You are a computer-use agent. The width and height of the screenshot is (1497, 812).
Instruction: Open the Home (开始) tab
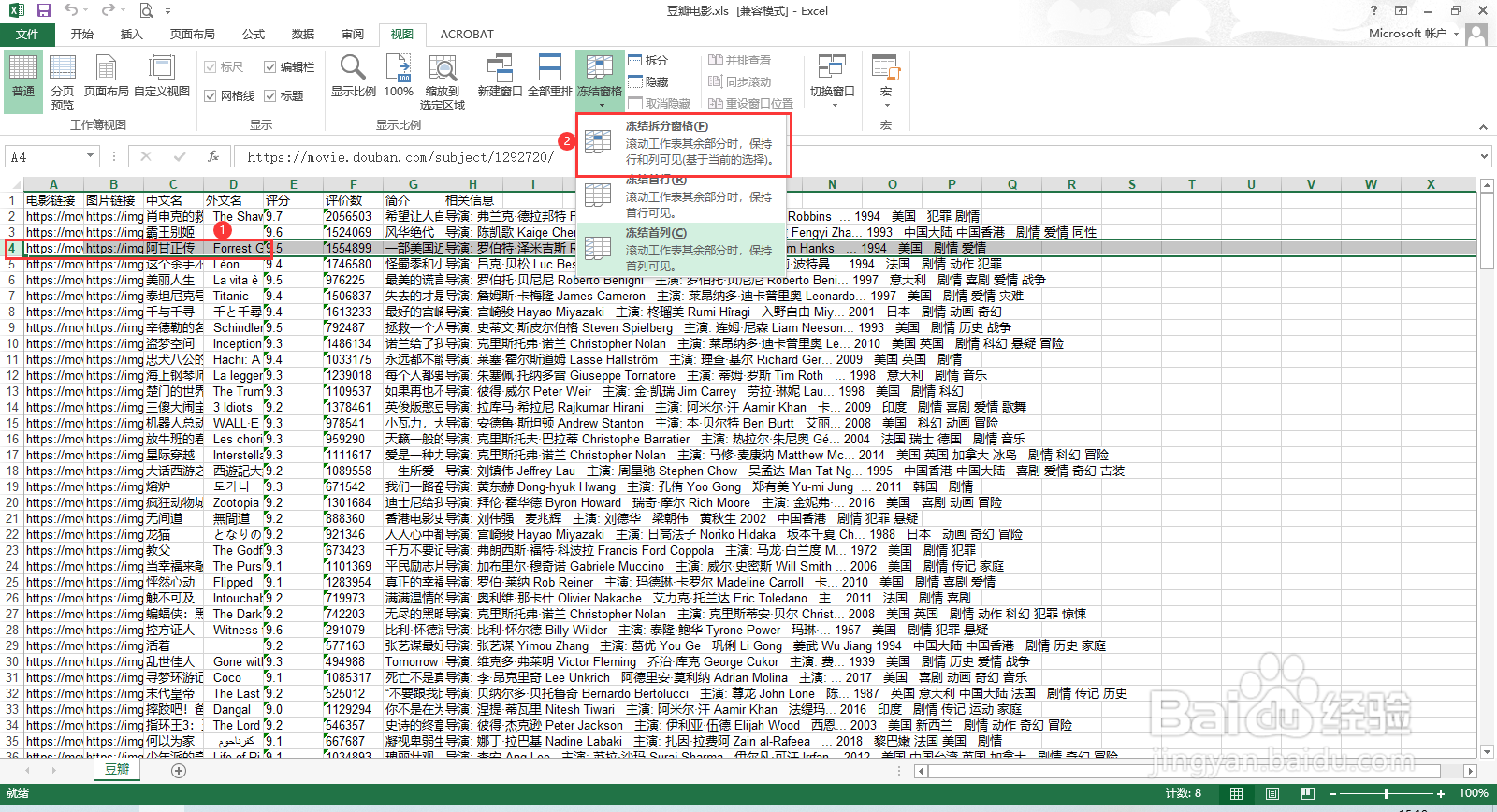(x=82, y=34)
